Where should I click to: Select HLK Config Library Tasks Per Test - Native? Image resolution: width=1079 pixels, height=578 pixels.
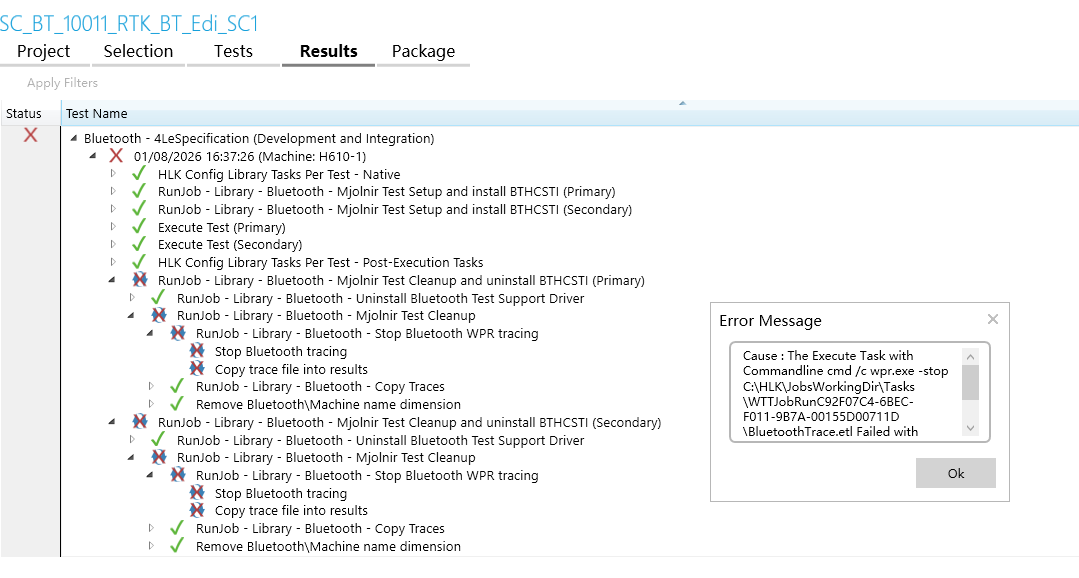(279, 174)
